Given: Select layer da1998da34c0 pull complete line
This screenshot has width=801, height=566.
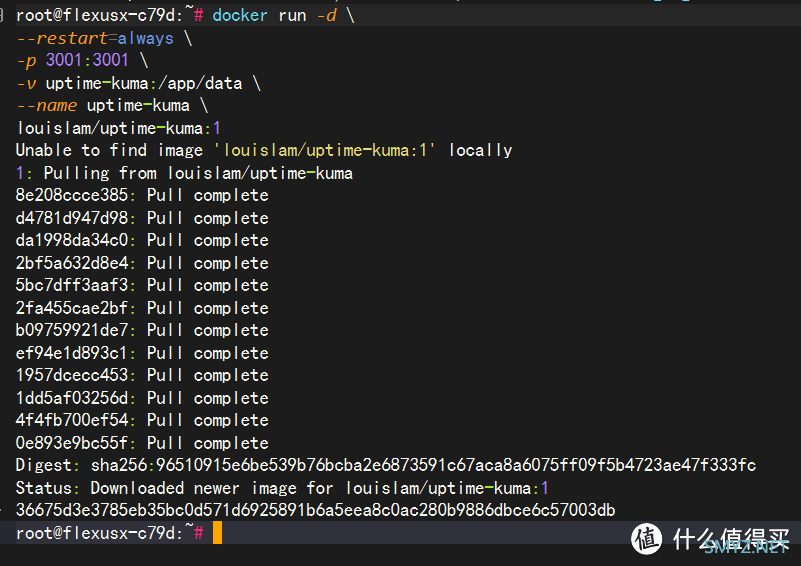Looking at the screenshot, I should [142, 240].
